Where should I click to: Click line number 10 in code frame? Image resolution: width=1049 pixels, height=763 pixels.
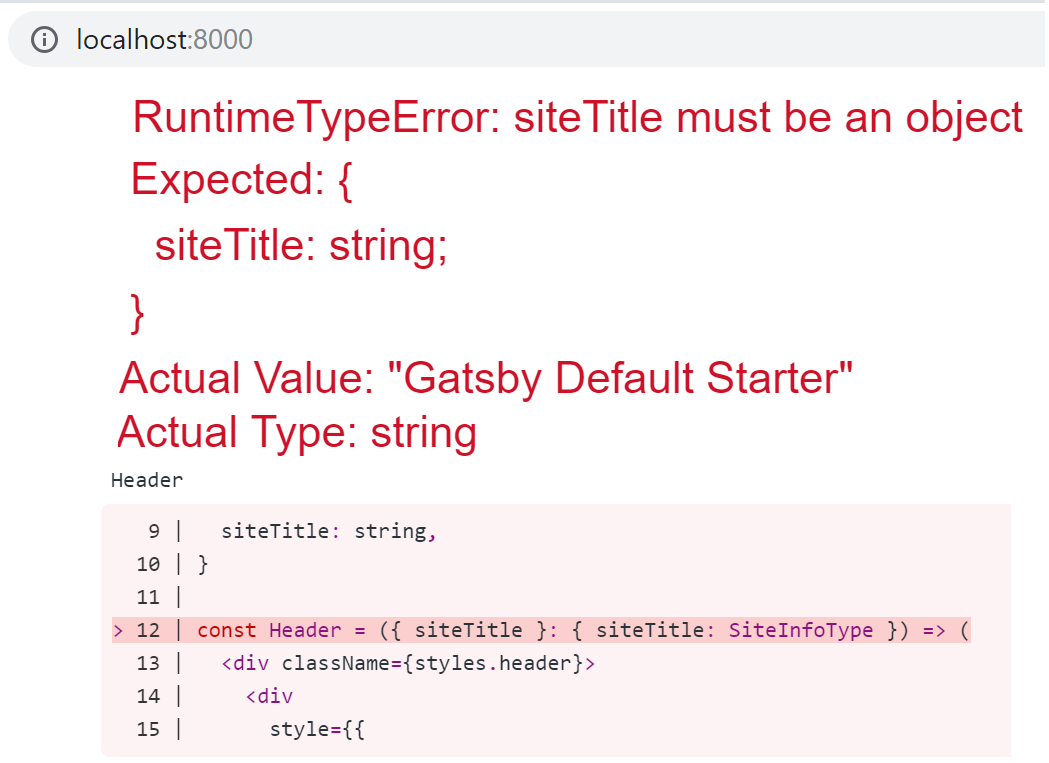[148, 564]
